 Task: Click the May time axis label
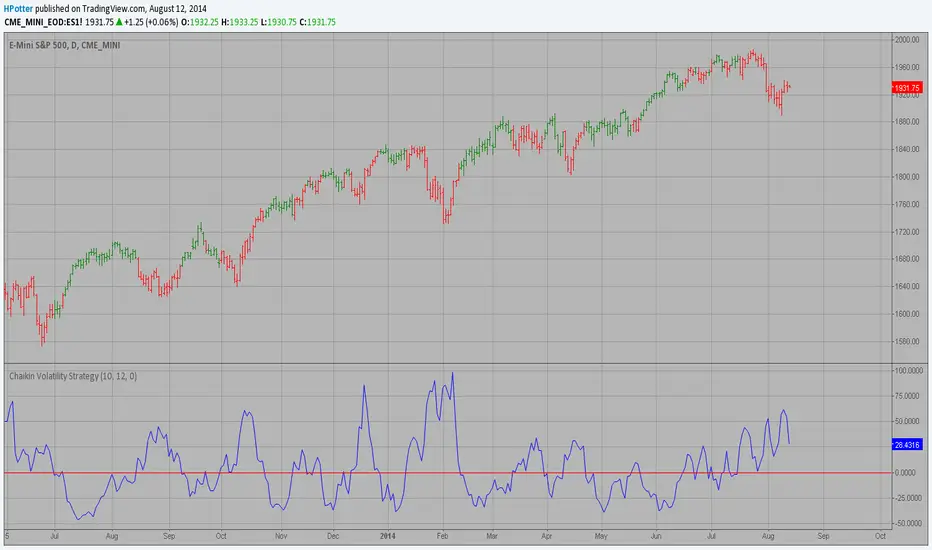click(601, 536)
